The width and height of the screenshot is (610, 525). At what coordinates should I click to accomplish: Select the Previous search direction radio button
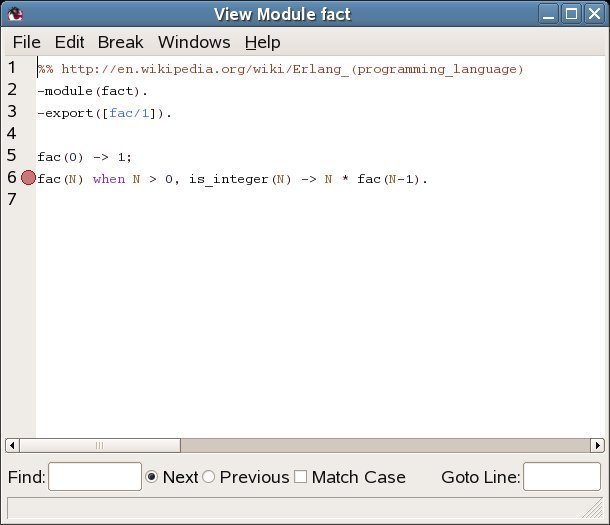209,477
